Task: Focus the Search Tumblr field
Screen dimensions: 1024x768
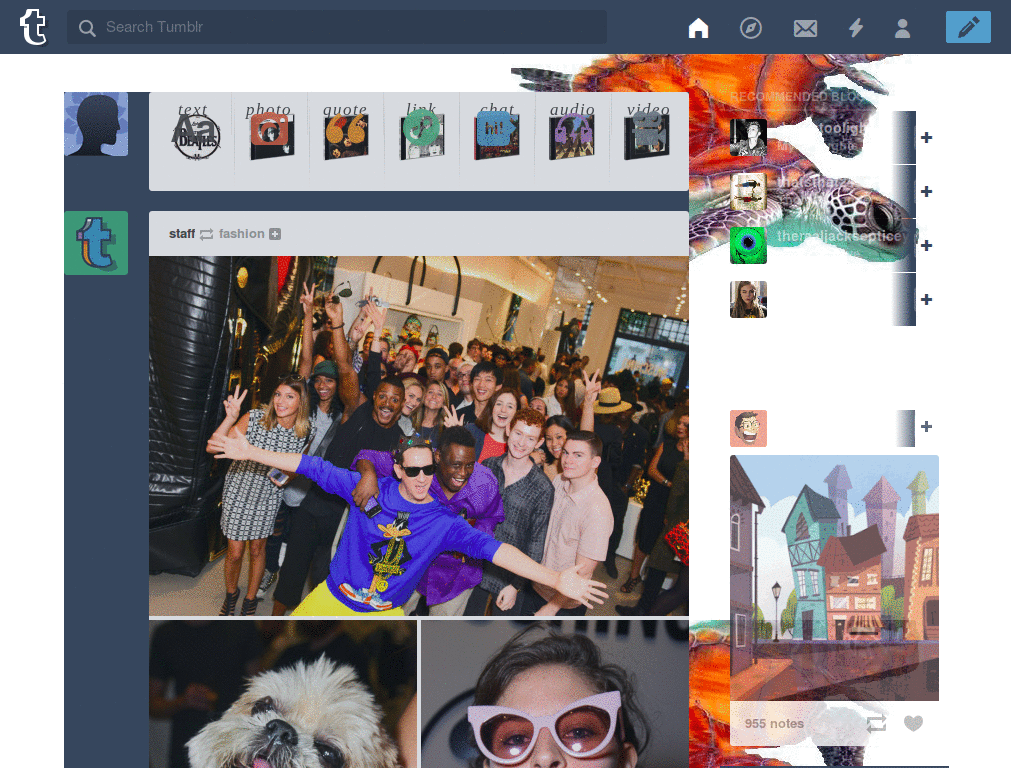Action: (336, 27)
